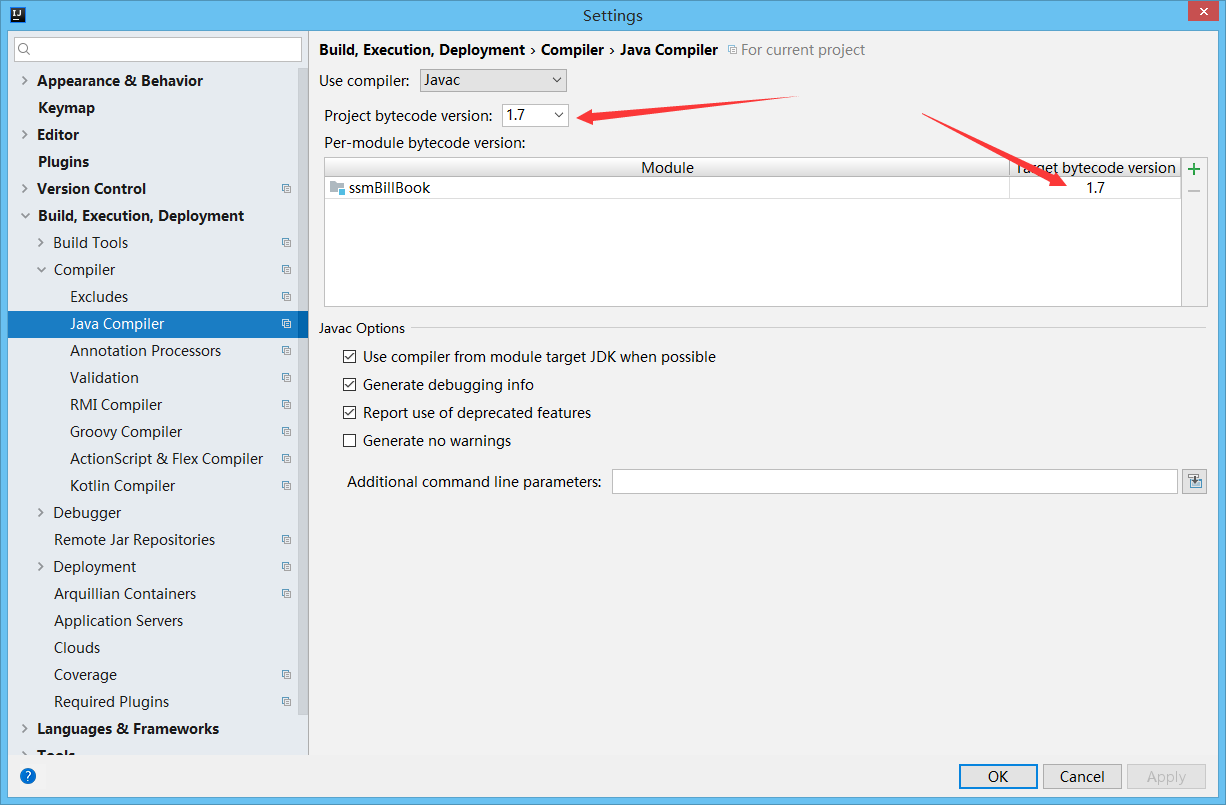Click the settings search field
The image size is (1226, 805).
(x=158, y=49)
